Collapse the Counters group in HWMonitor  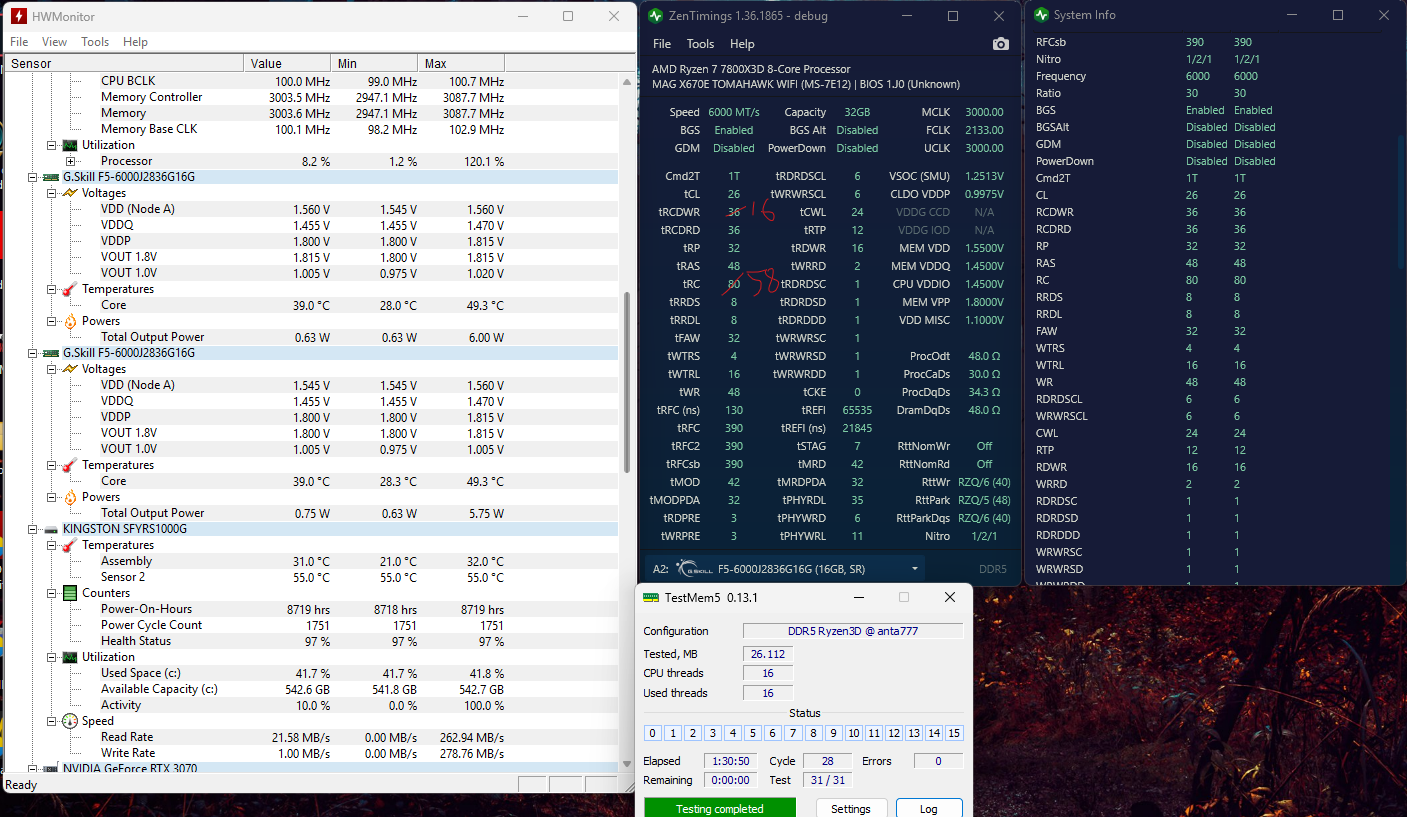click(52, 593)
